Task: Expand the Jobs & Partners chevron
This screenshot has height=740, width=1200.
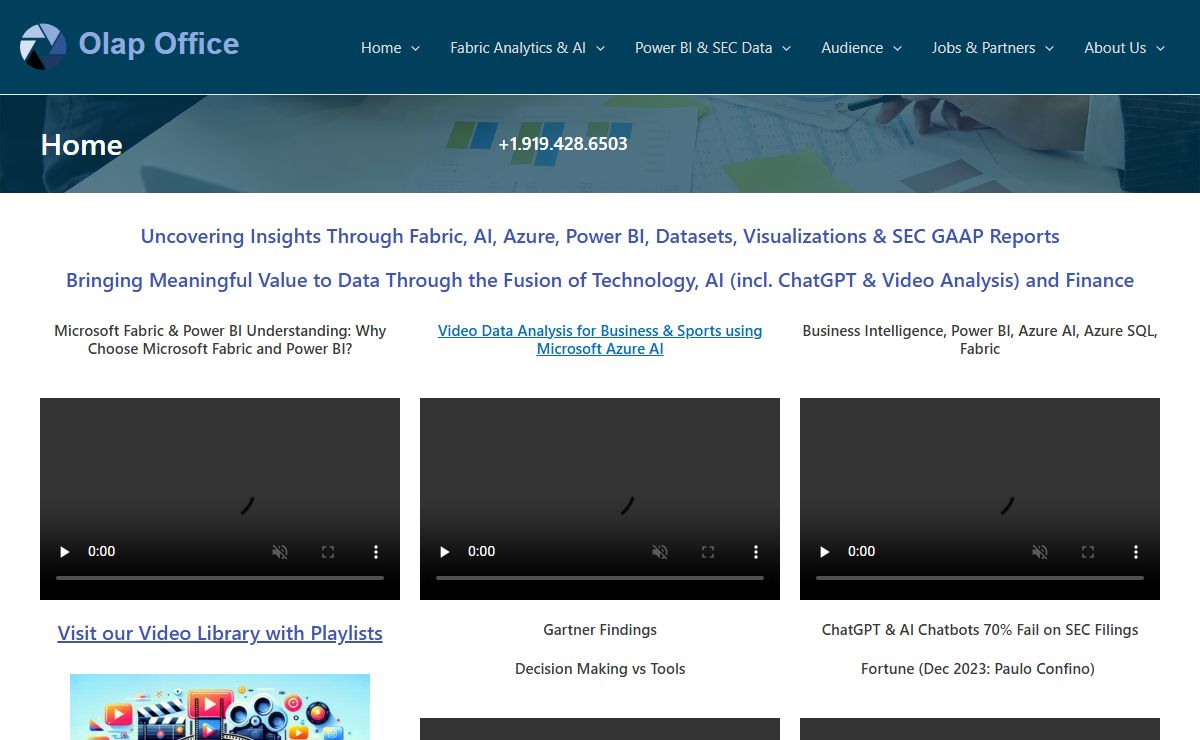Action: tap(1049, 48)
